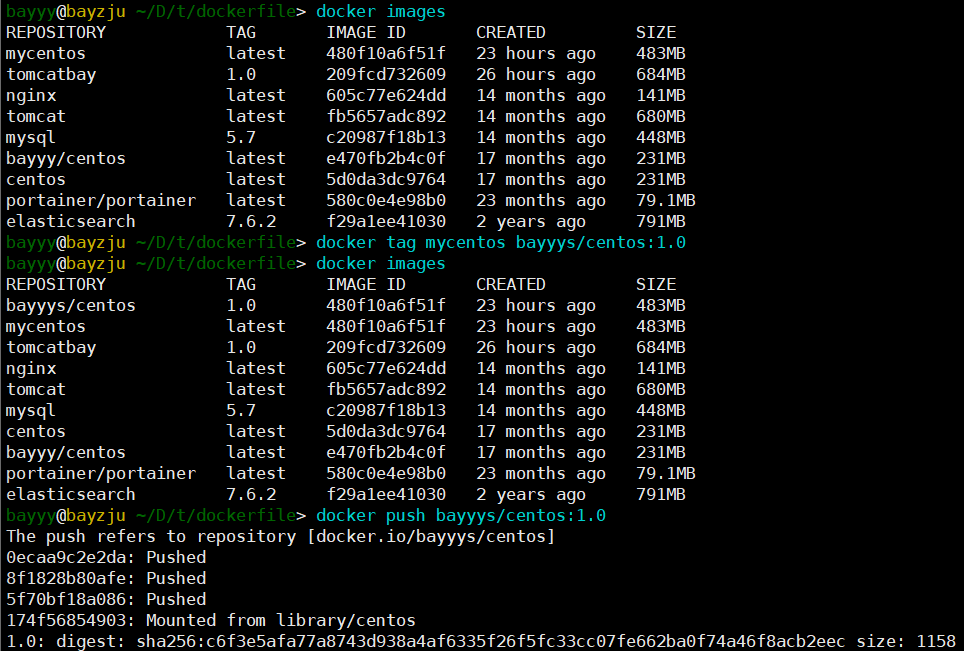Viewport: 964px width, 651px height.
Task: Click the REPOSITORY header of the first listing
Action: [x=56, y=33]
